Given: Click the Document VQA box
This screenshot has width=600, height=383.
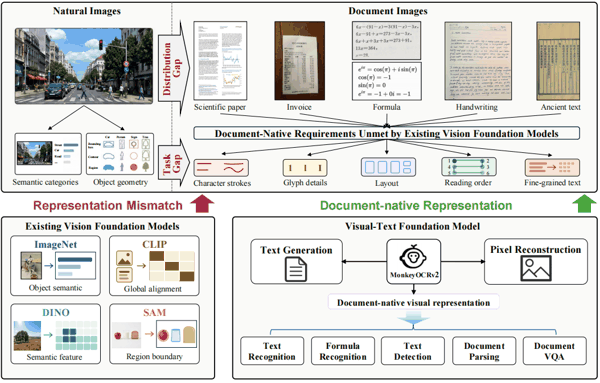Looking at the screenshot, I should point(554,351).
